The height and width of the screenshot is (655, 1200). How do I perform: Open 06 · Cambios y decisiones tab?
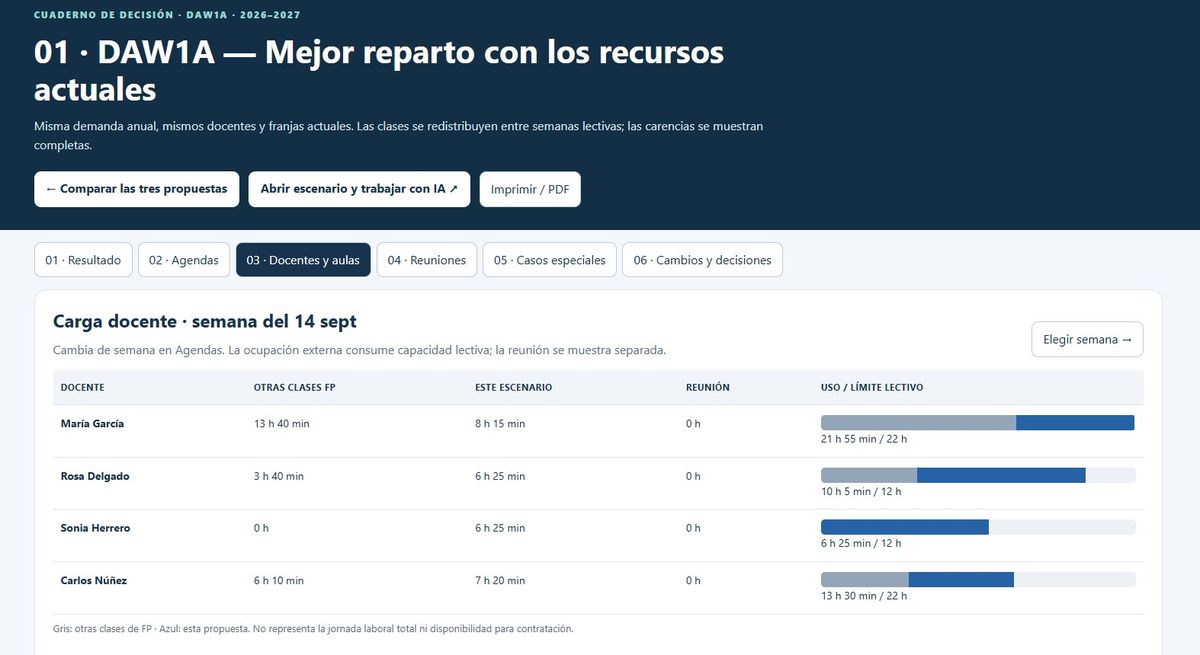(x=702, y=260)
